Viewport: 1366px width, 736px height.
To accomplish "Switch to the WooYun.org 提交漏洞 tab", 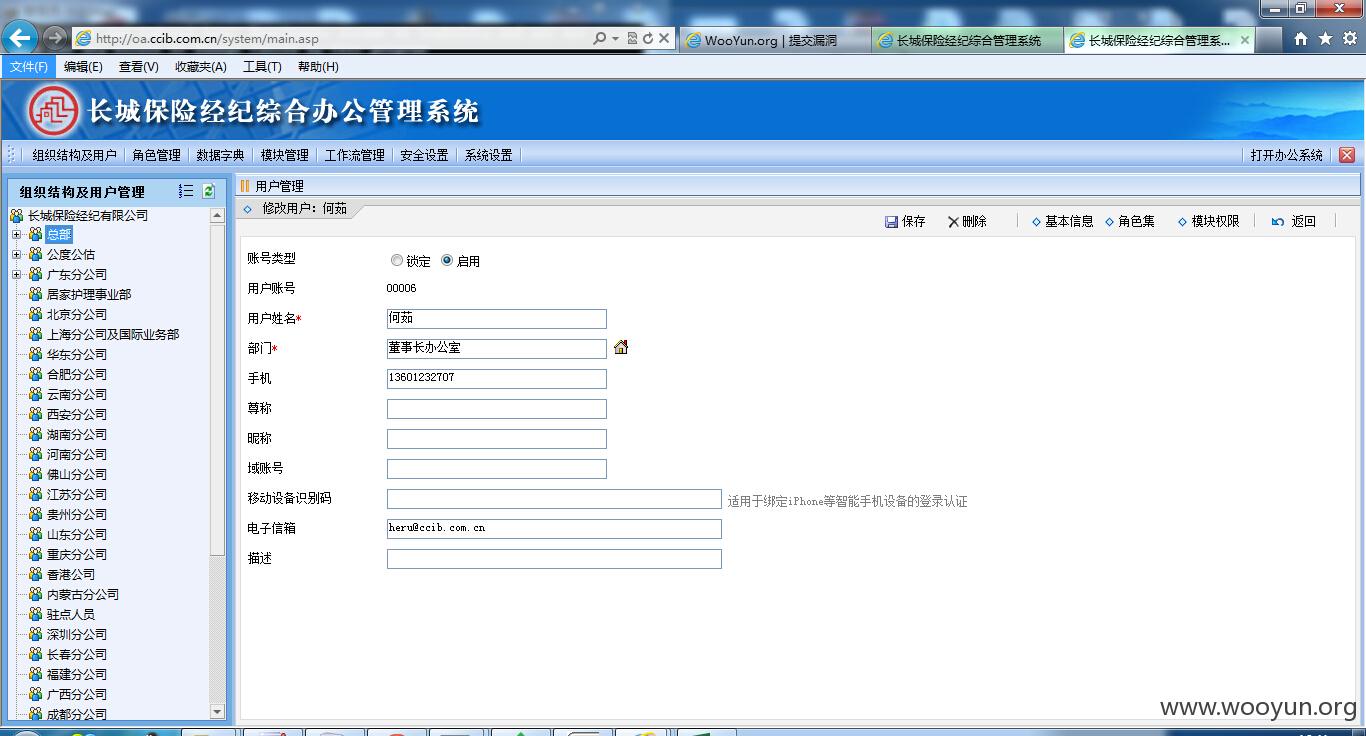I will tap(774, 40).
